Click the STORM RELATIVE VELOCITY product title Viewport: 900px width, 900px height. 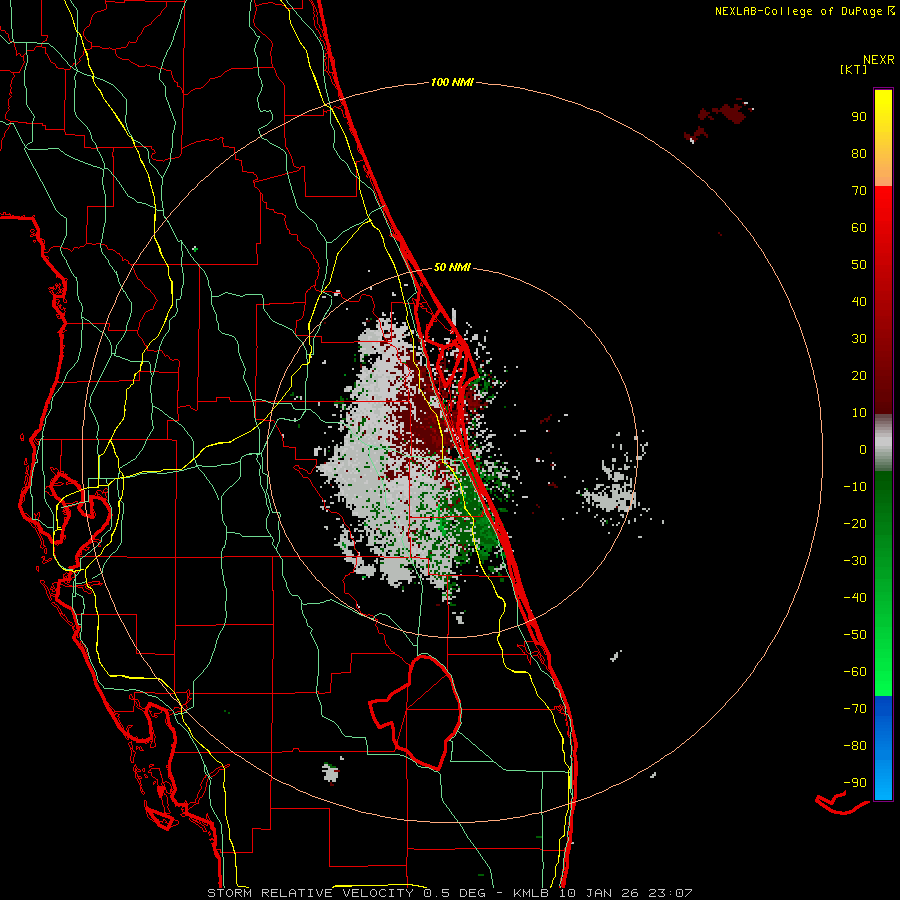[312, 893]
